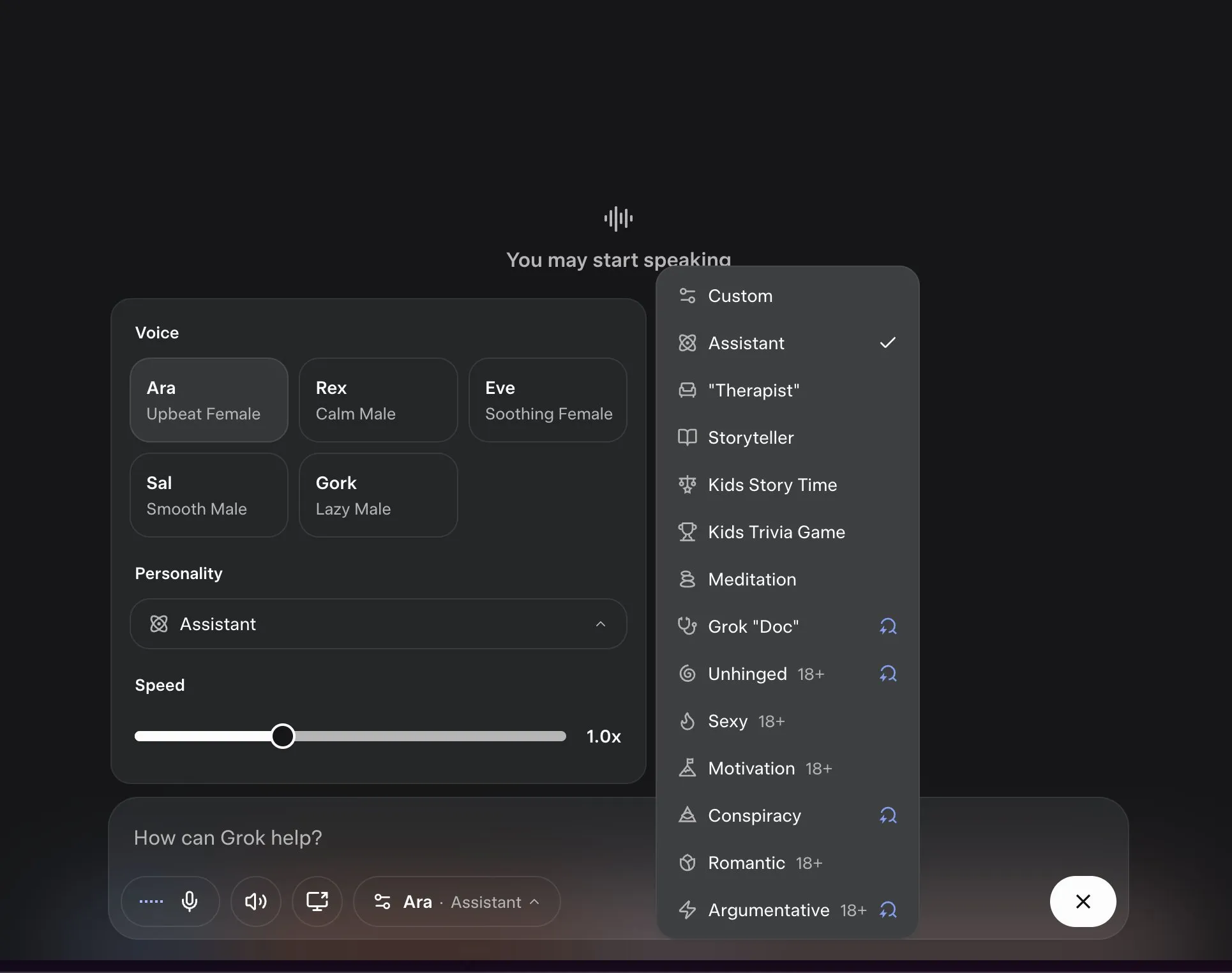1232x973 pixels.
Task: Click the Kids Story Time icon
Action: (x=687, y=485)
